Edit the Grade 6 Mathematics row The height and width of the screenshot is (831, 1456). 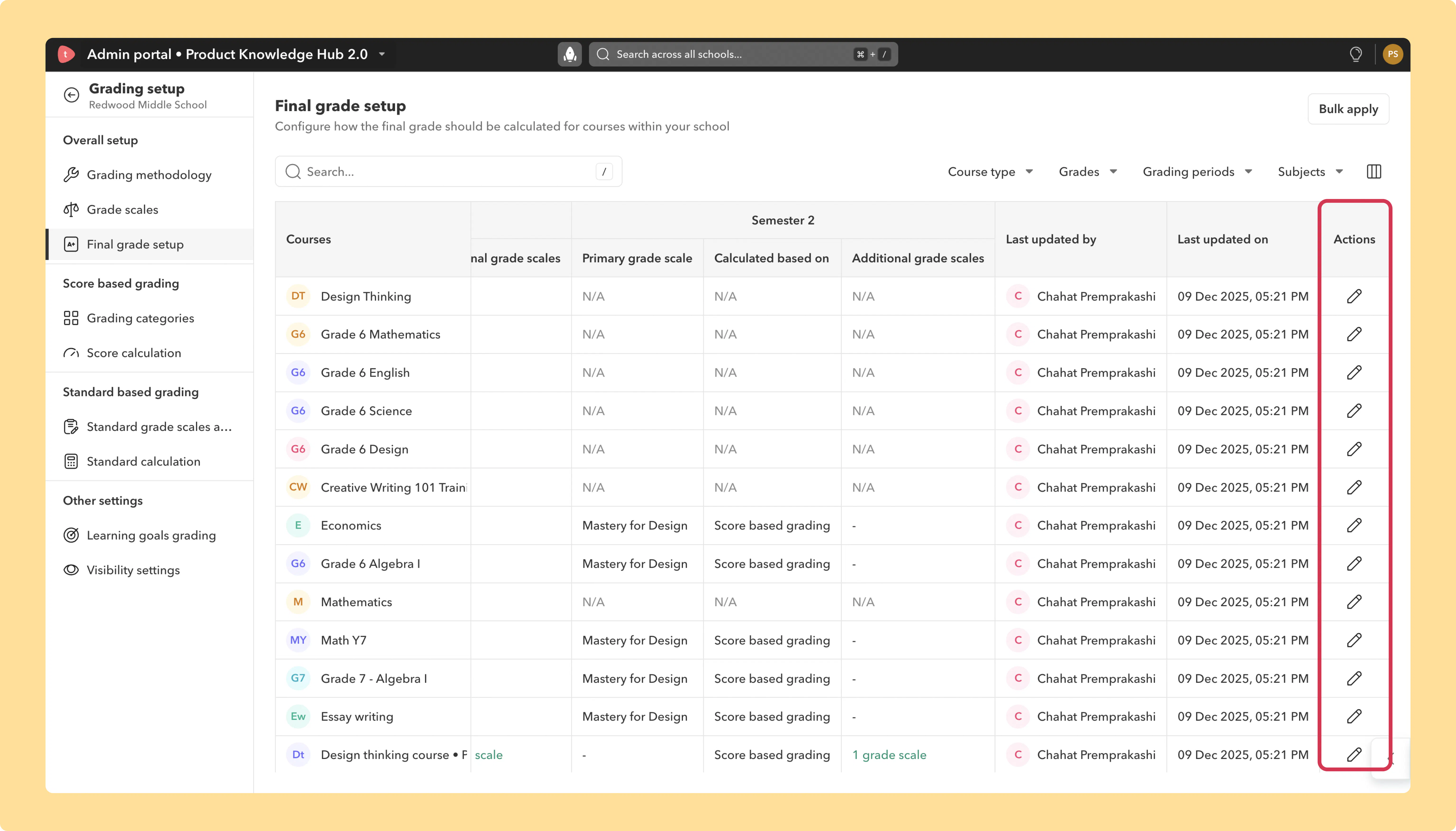(1354, 334)
